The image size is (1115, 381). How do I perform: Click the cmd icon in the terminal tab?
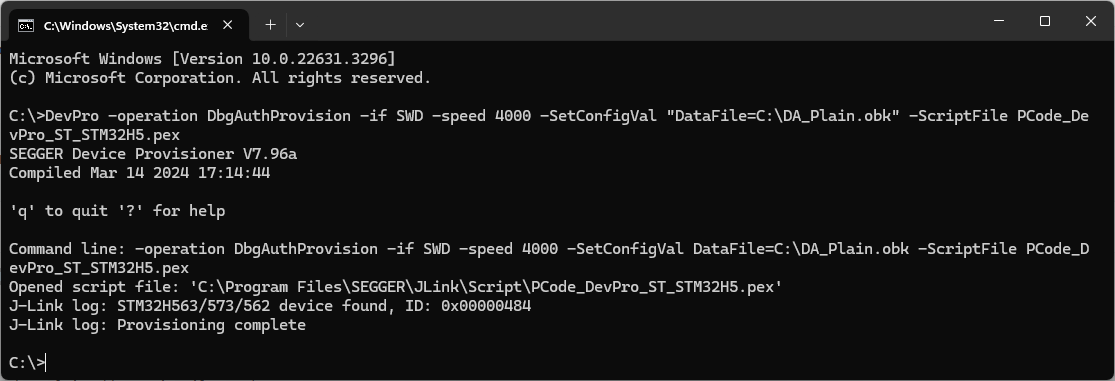point(26,26)
